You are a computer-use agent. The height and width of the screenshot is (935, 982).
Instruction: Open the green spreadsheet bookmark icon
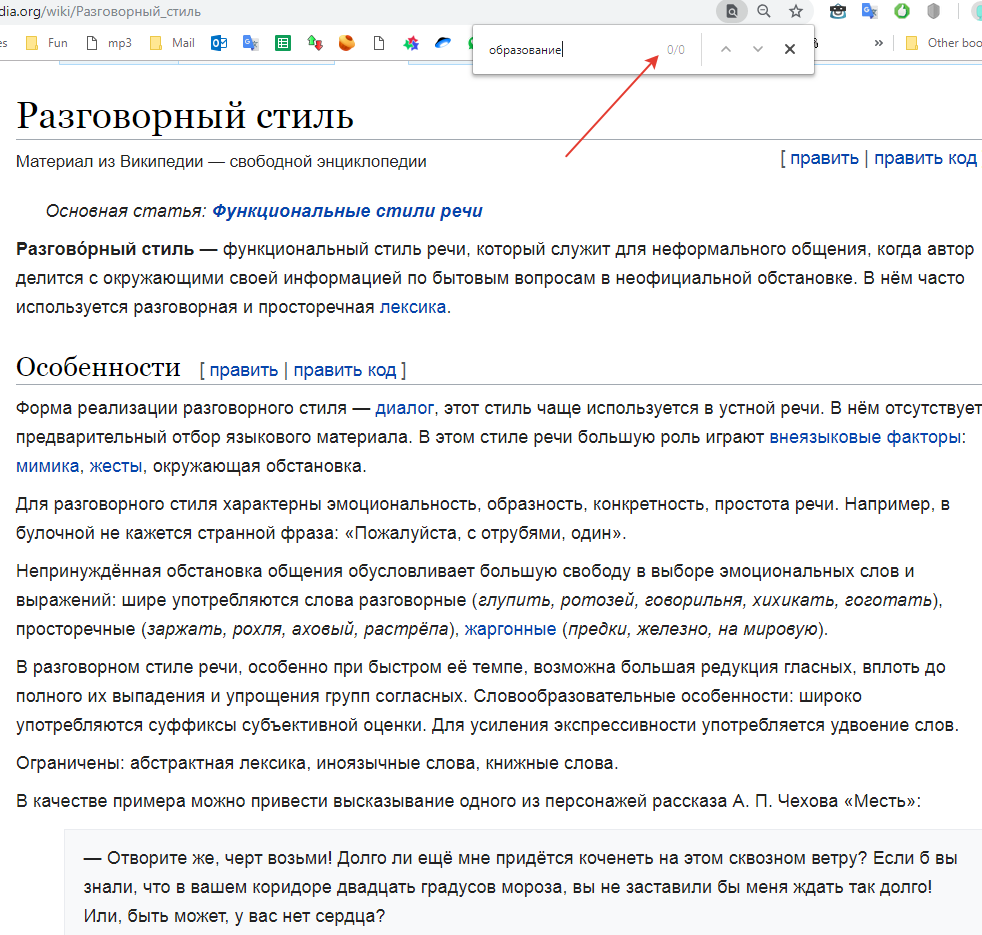(283, 43)
